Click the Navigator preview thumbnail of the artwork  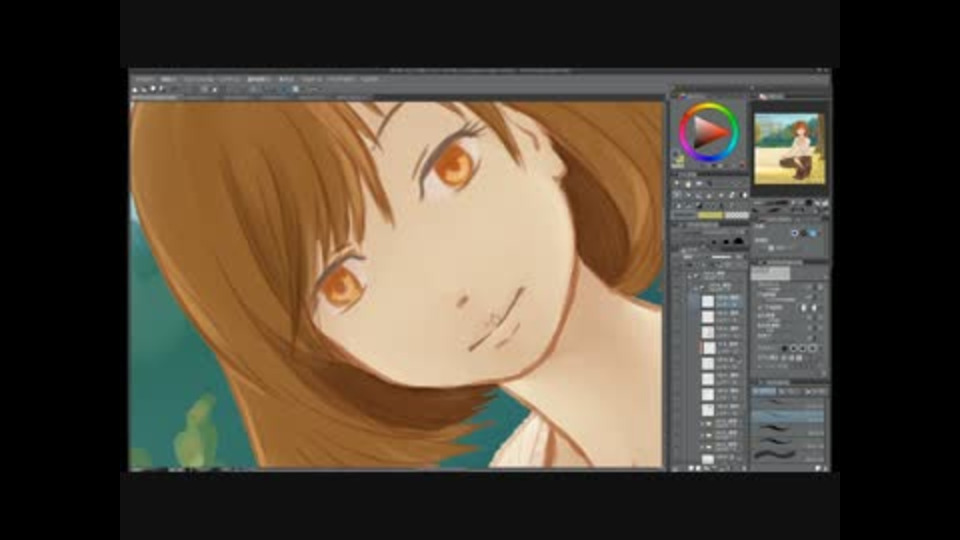[x=789, y=149]
